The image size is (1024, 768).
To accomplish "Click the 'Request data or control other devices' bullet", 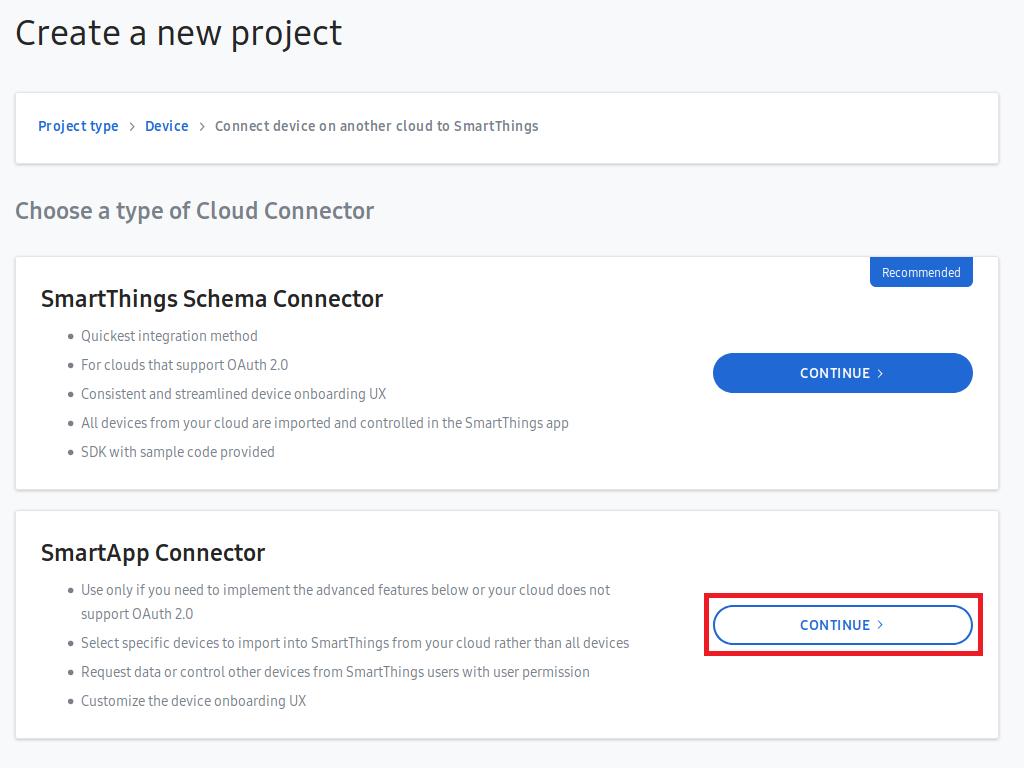I will click(335, 672).
